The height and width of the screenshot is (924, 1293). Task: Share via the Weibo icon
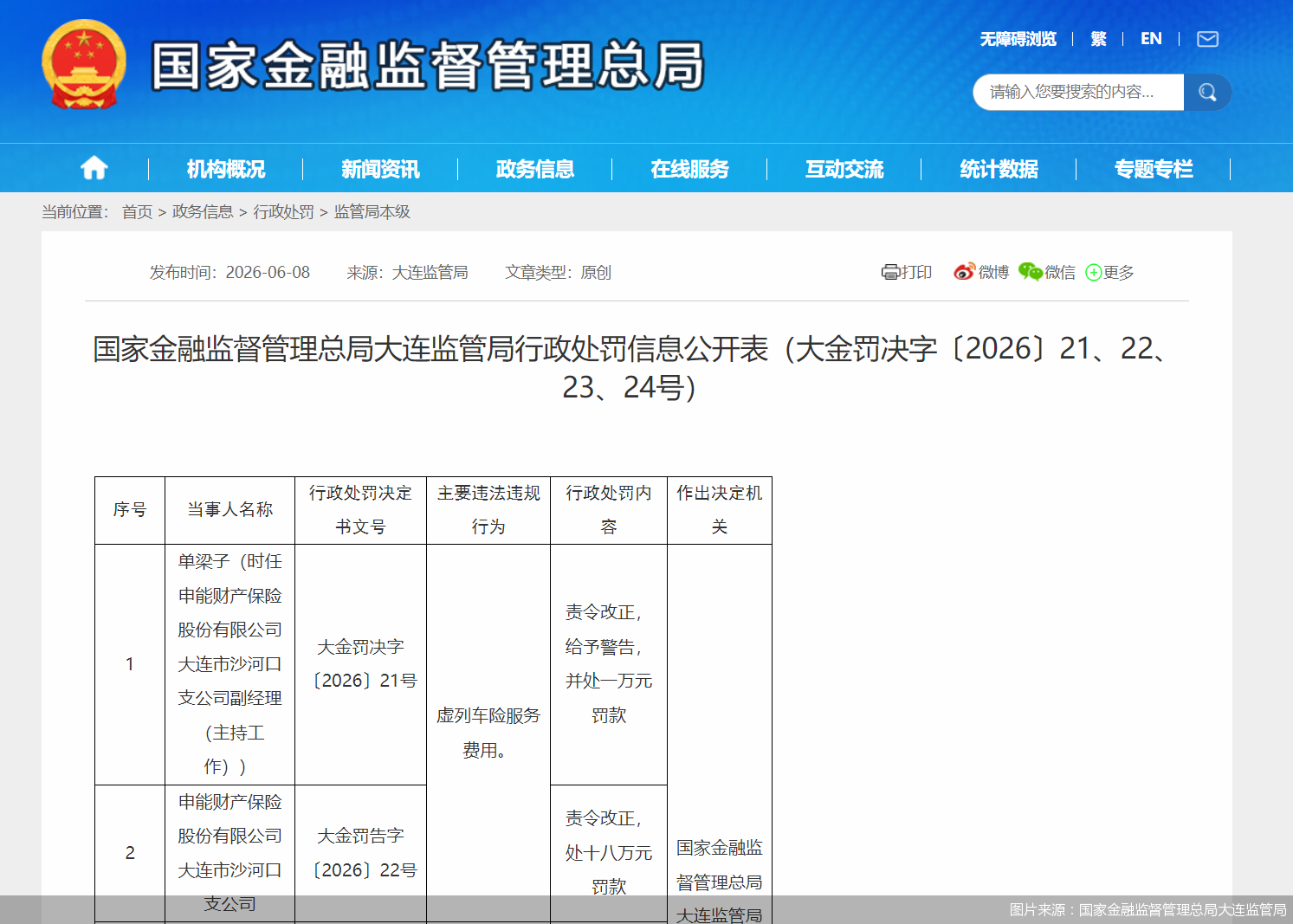[x=964, y=272]
